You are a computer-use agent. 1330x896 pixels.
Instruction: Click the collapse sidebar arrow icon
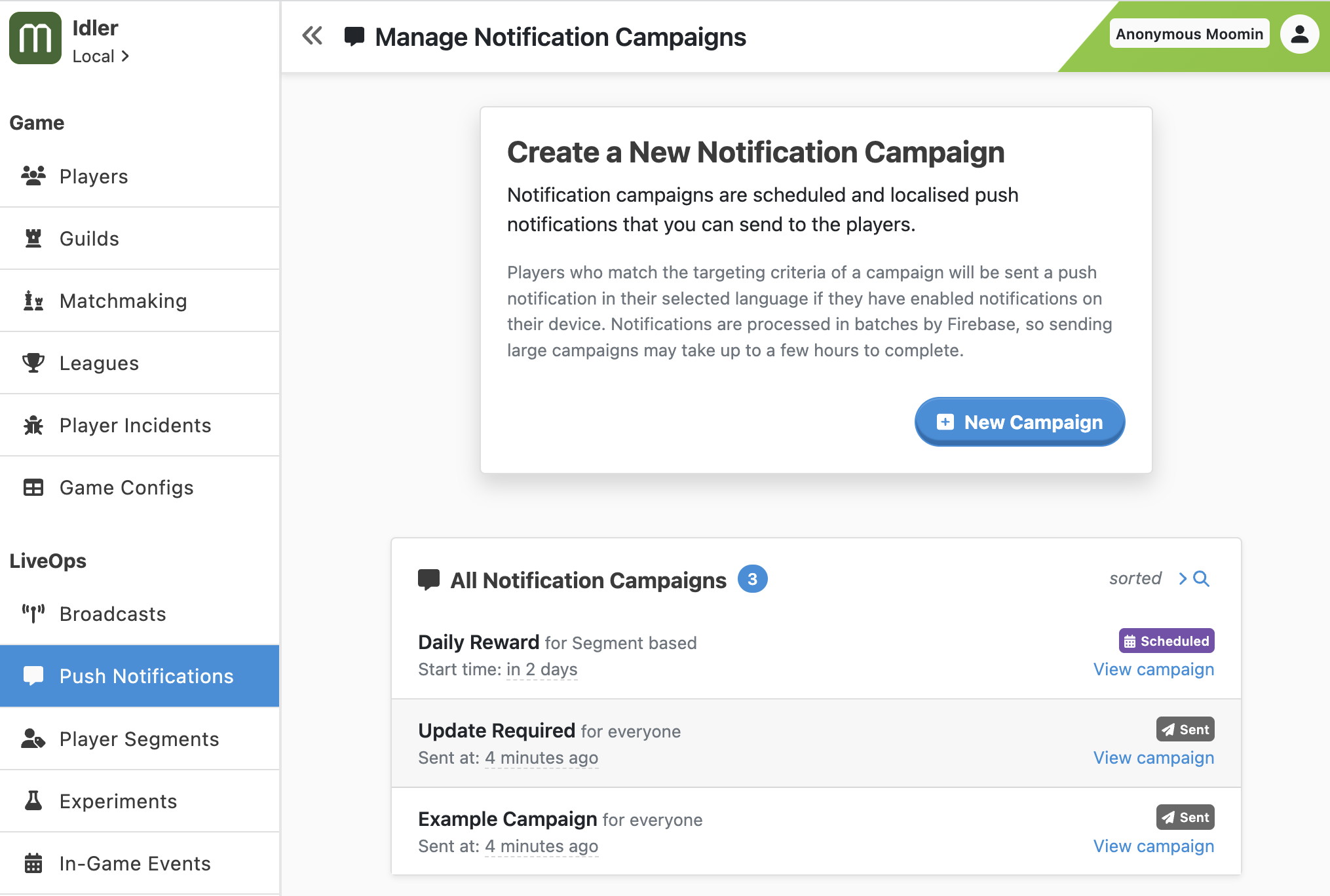coord(313,36)
